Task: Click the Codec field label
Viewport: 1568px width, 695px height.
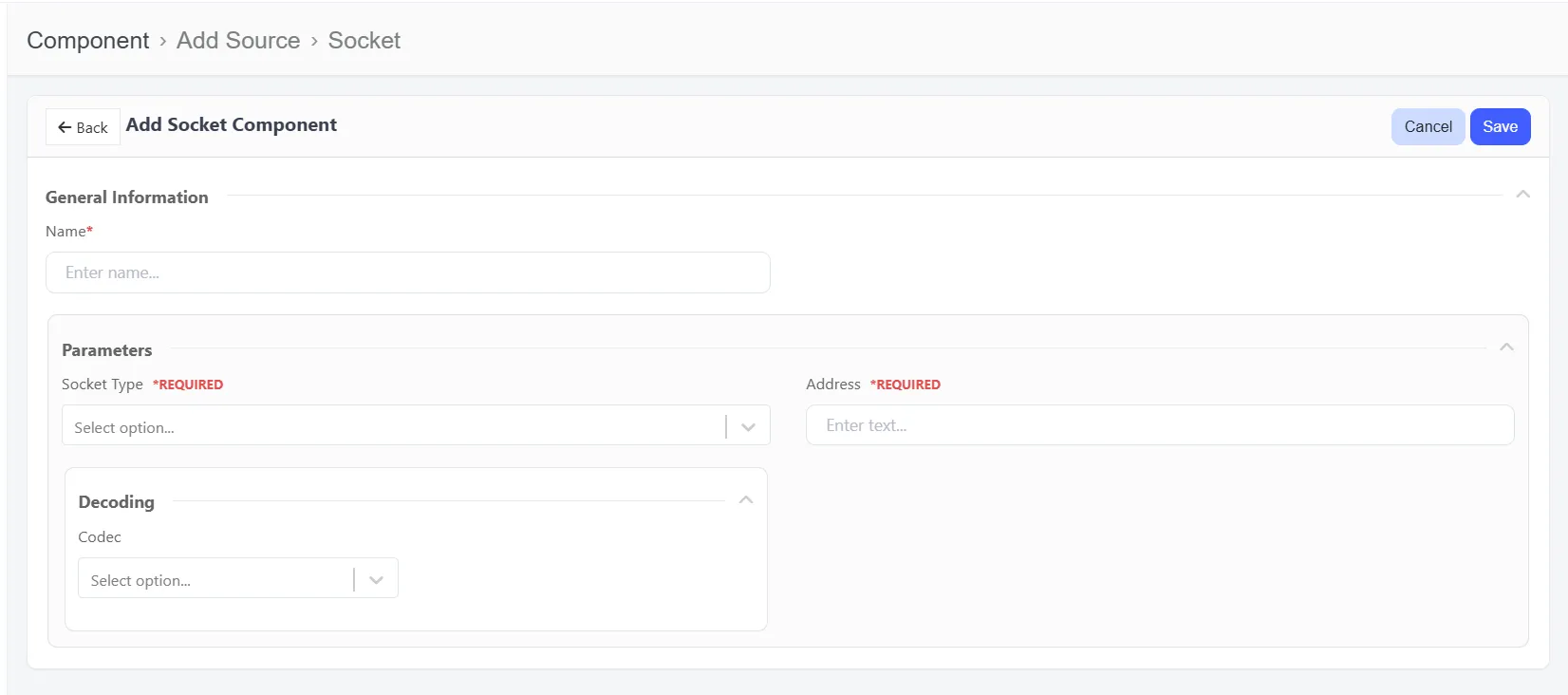Action: tap(100, 537)
